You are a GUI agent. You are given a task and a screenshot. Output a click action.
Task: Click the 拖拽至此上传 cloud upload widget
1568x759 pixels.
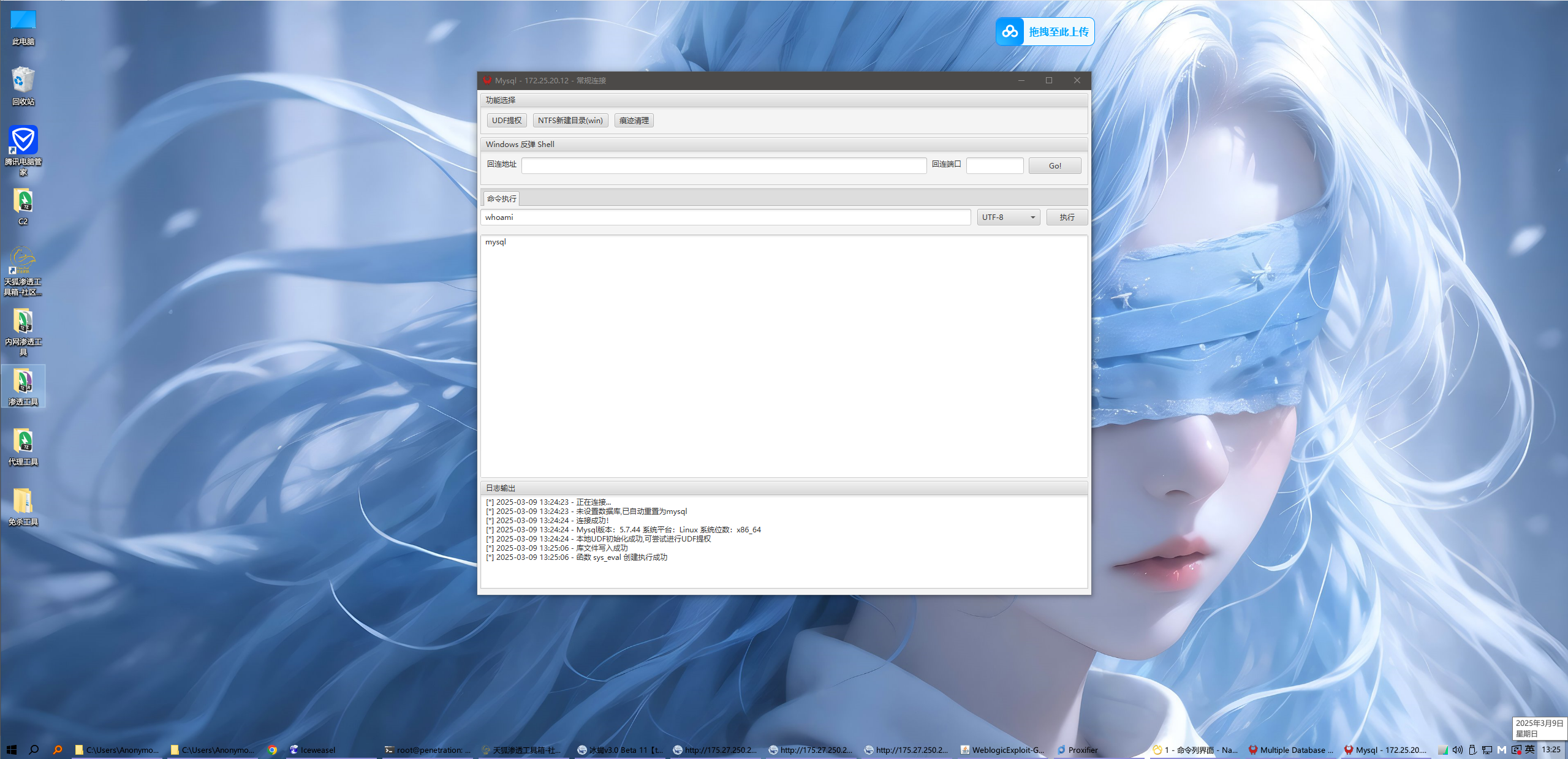(1045, 32)
